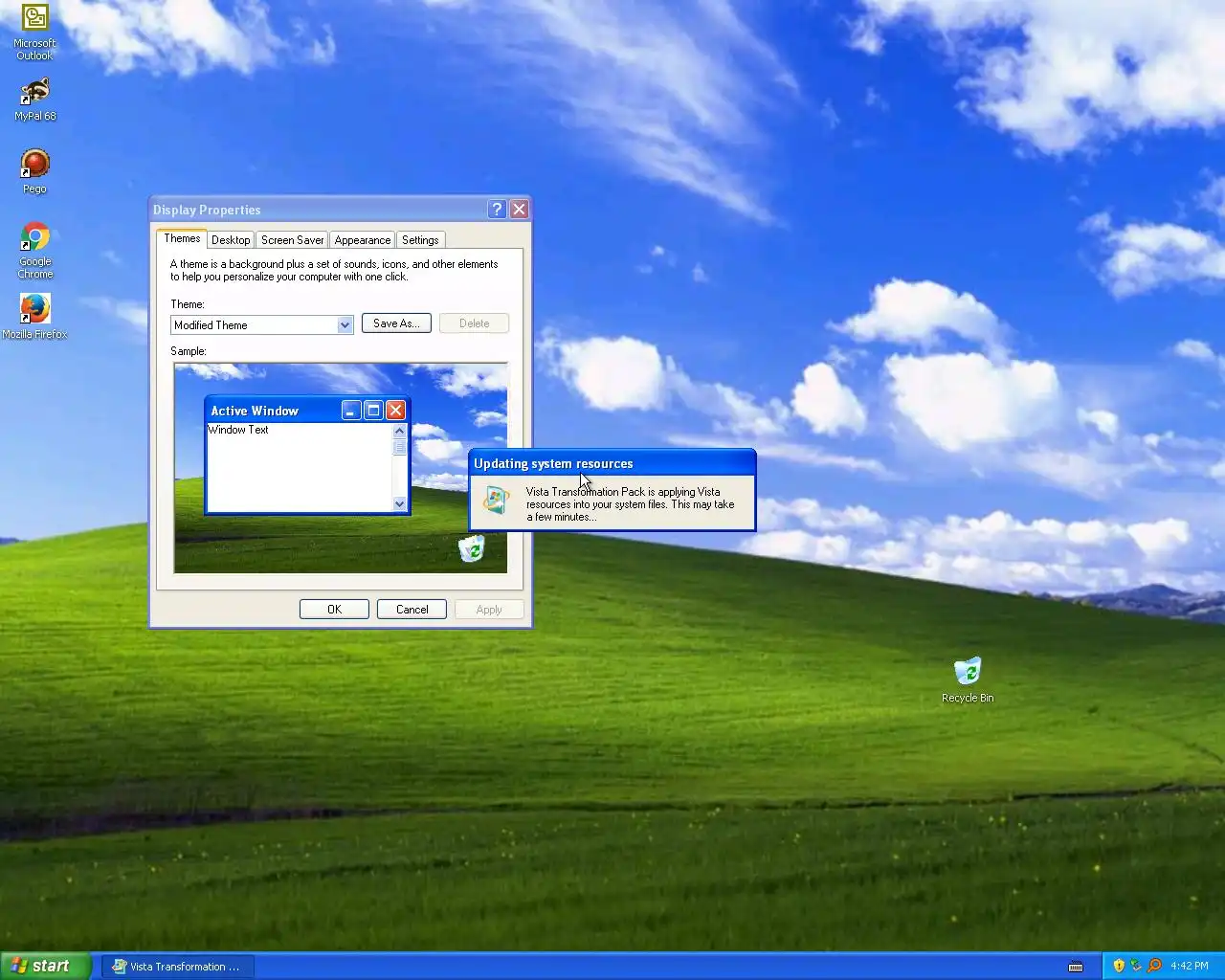Click the Vista Transformation Pack dialog icon

(x=496, y=500)
